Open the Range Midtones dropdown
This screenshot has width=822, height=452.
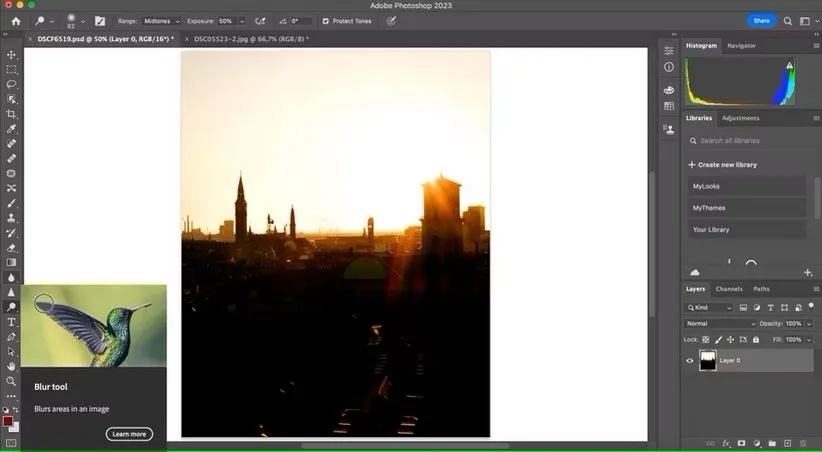(163, 20)
